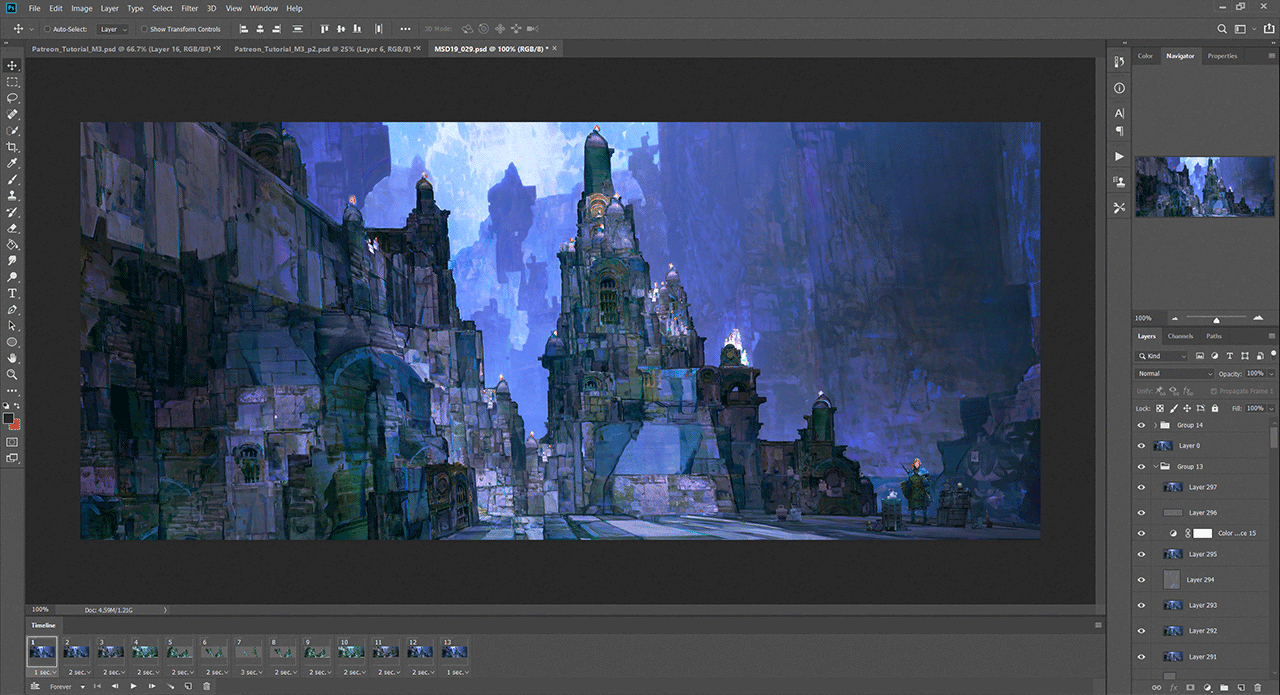The image size is (1280, 695).
Task: Switch to the Channels tab
Action: pyautogui.click(x=1180, y=336)
